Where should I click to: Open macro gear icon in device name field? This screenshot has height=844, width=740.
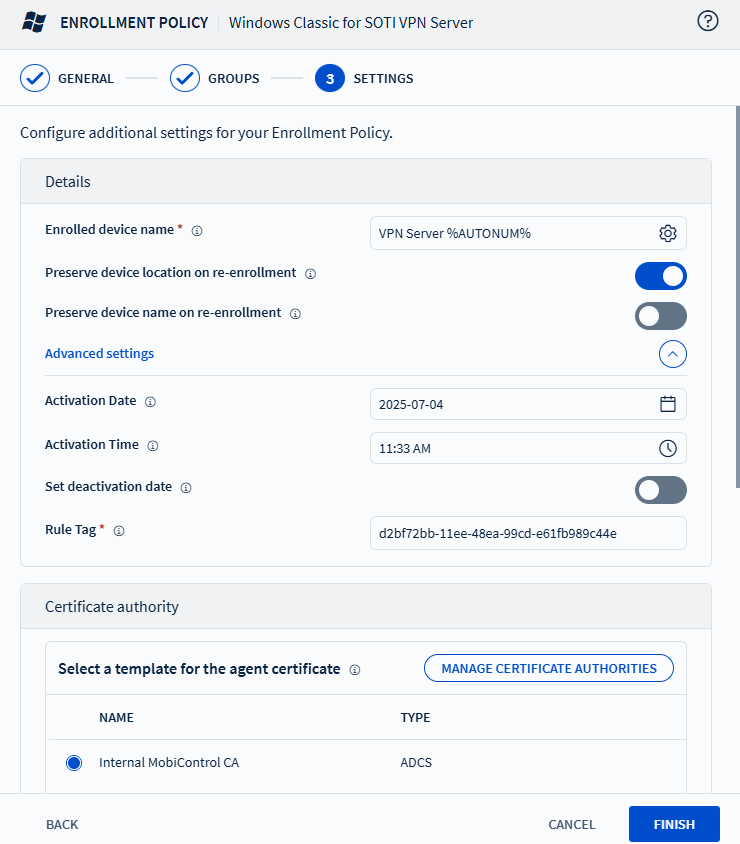tap(668, 233)
